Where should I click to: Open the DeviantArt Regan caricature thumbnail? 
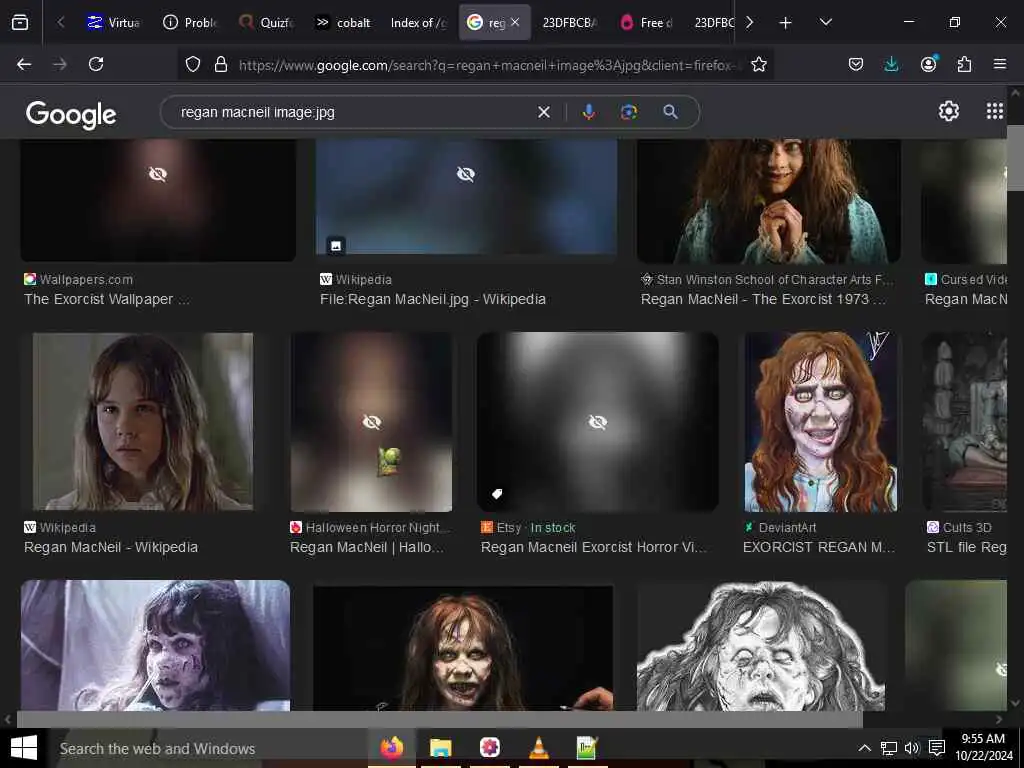[820, 422]
